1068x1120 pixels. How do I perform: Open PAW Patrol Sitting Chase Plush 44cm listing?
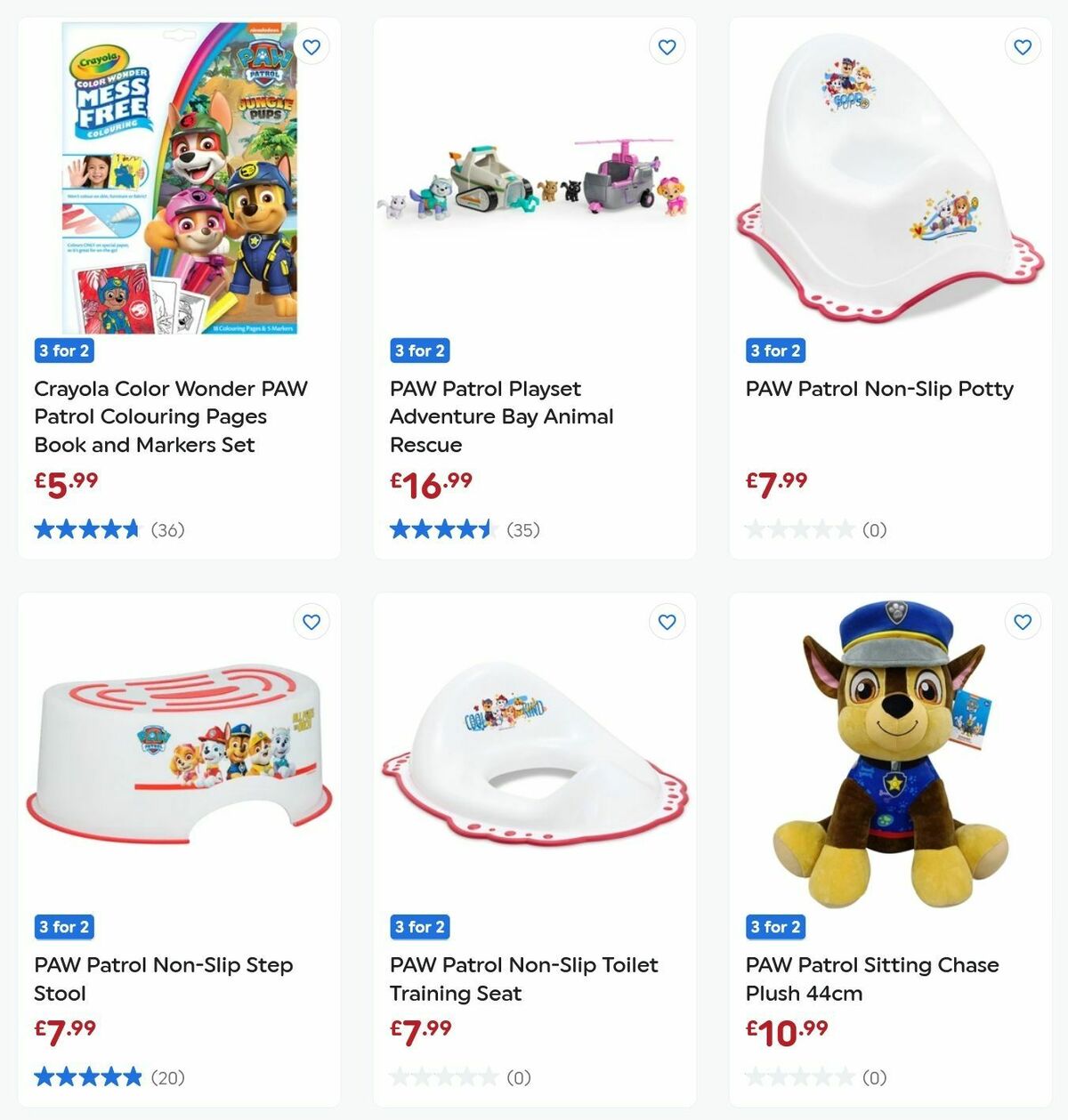[x=872, y=979]
